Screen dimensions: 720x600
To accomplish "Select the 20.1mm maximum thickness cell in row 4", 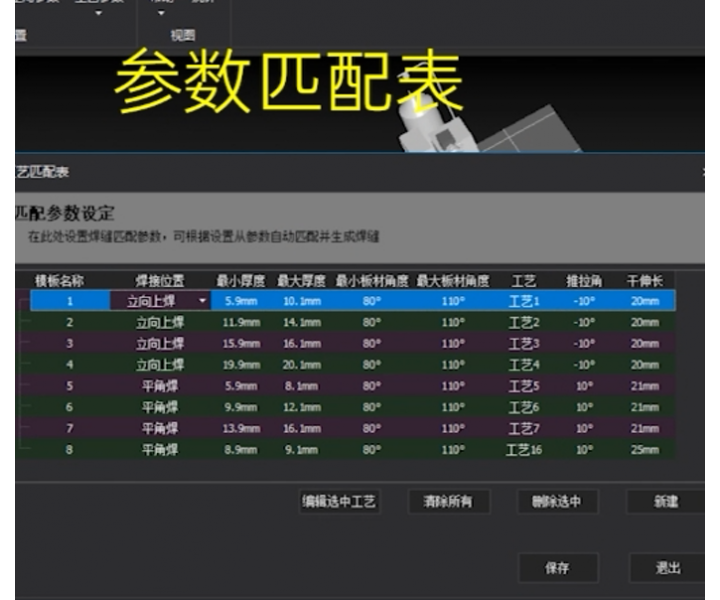I will coord(298,364).
